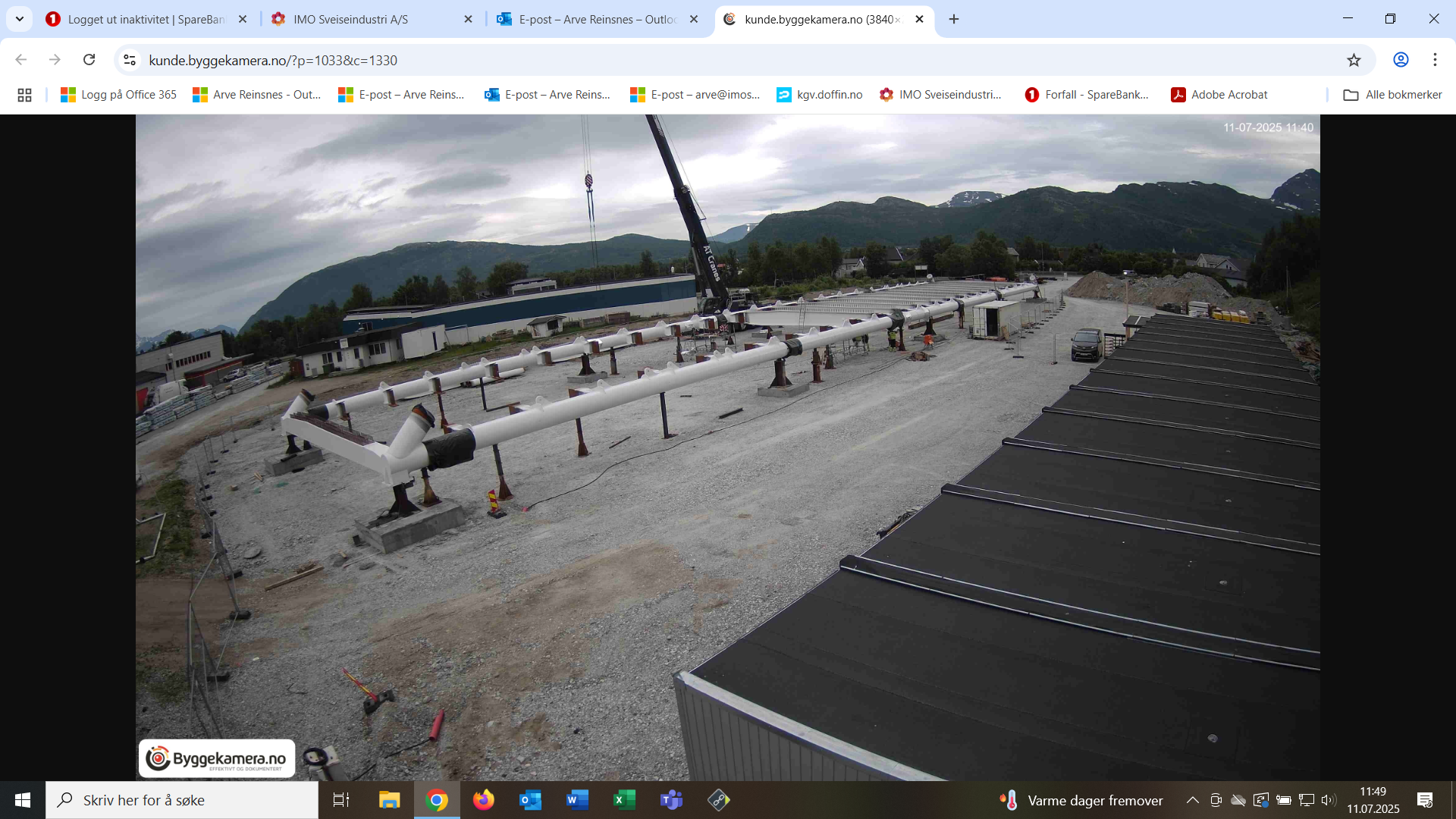Open Adobe Acrobat bookmark
This screenshot has height=819, width=1456.
(x=1219, y=95)
